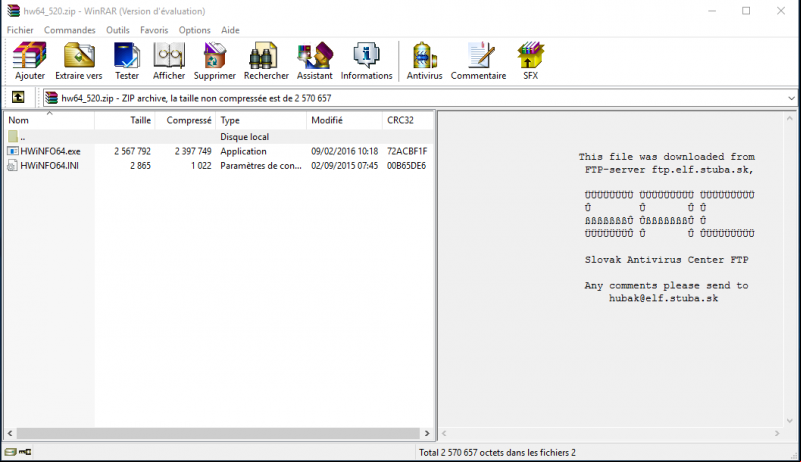Maximize the WinRAR window
Viewport: 801px width, 462px height.
[746, 11]
